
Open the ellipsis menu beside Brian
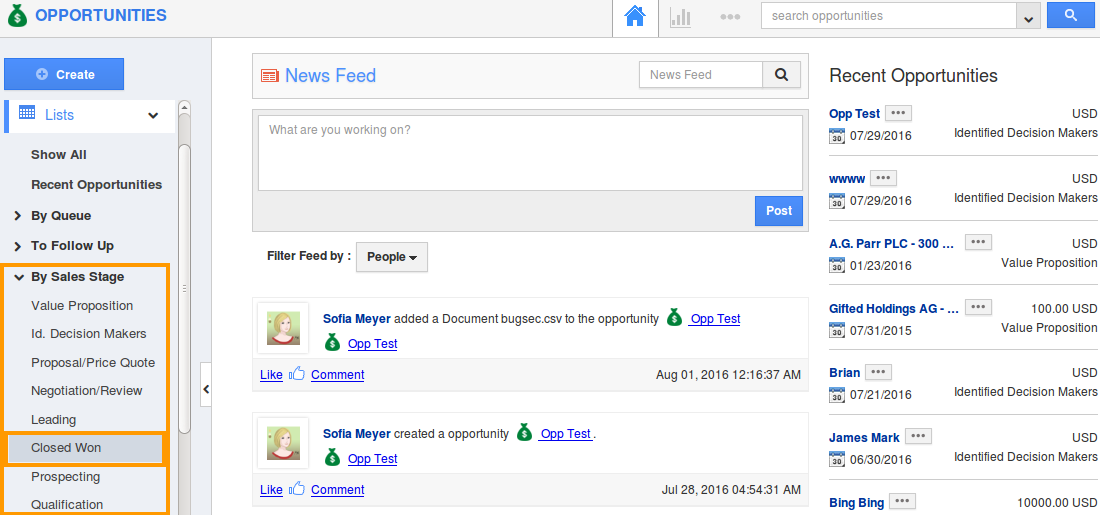(878, 372)
